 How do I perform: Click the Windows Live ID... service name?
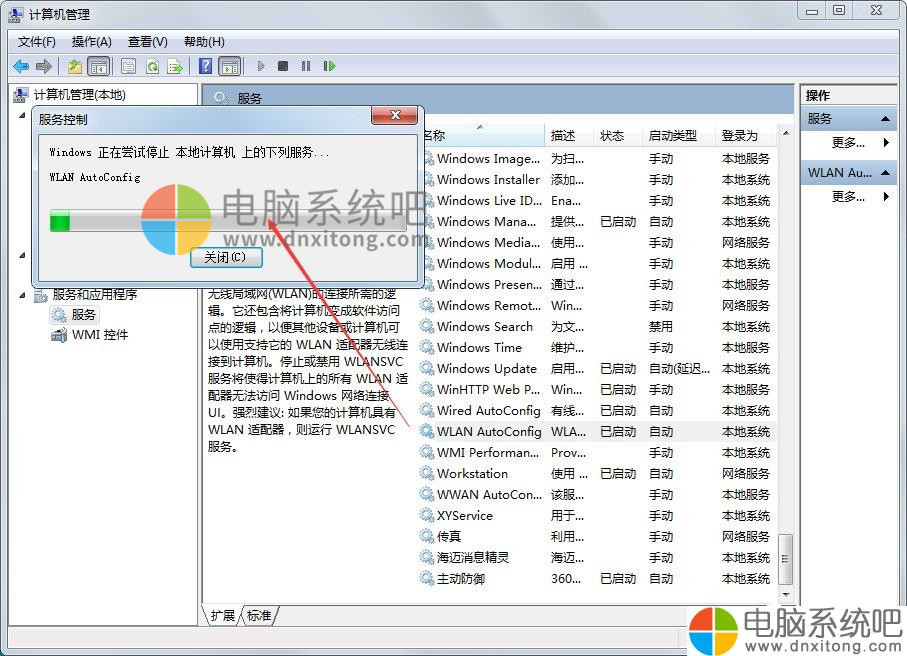click(489, 200)
